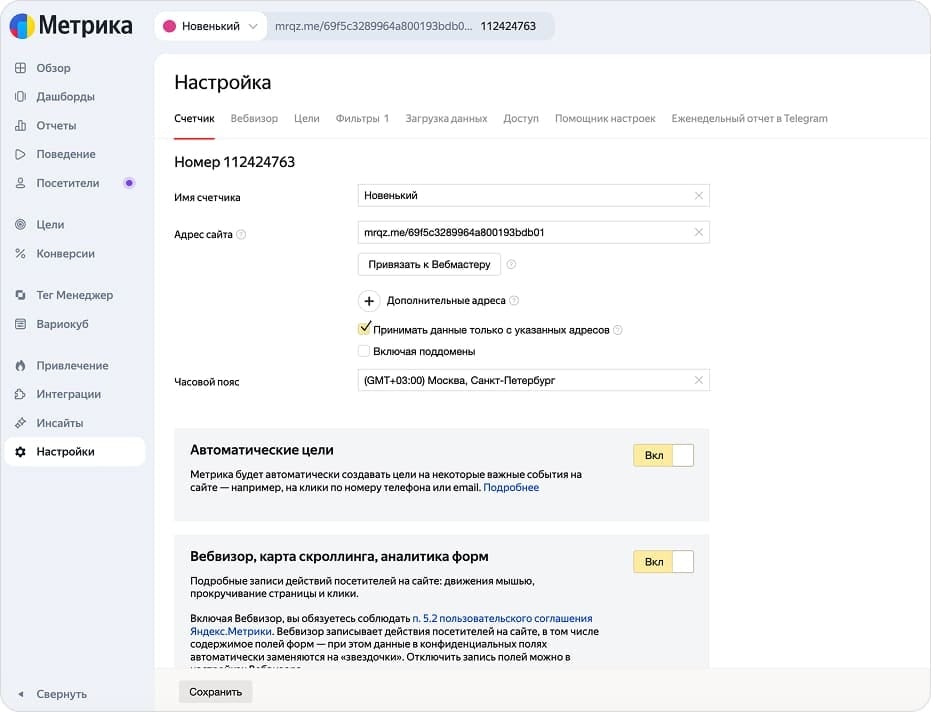Clear the Адрес сайта field
The width and height of the screenshot is (931, 712).
pos(699,232)
